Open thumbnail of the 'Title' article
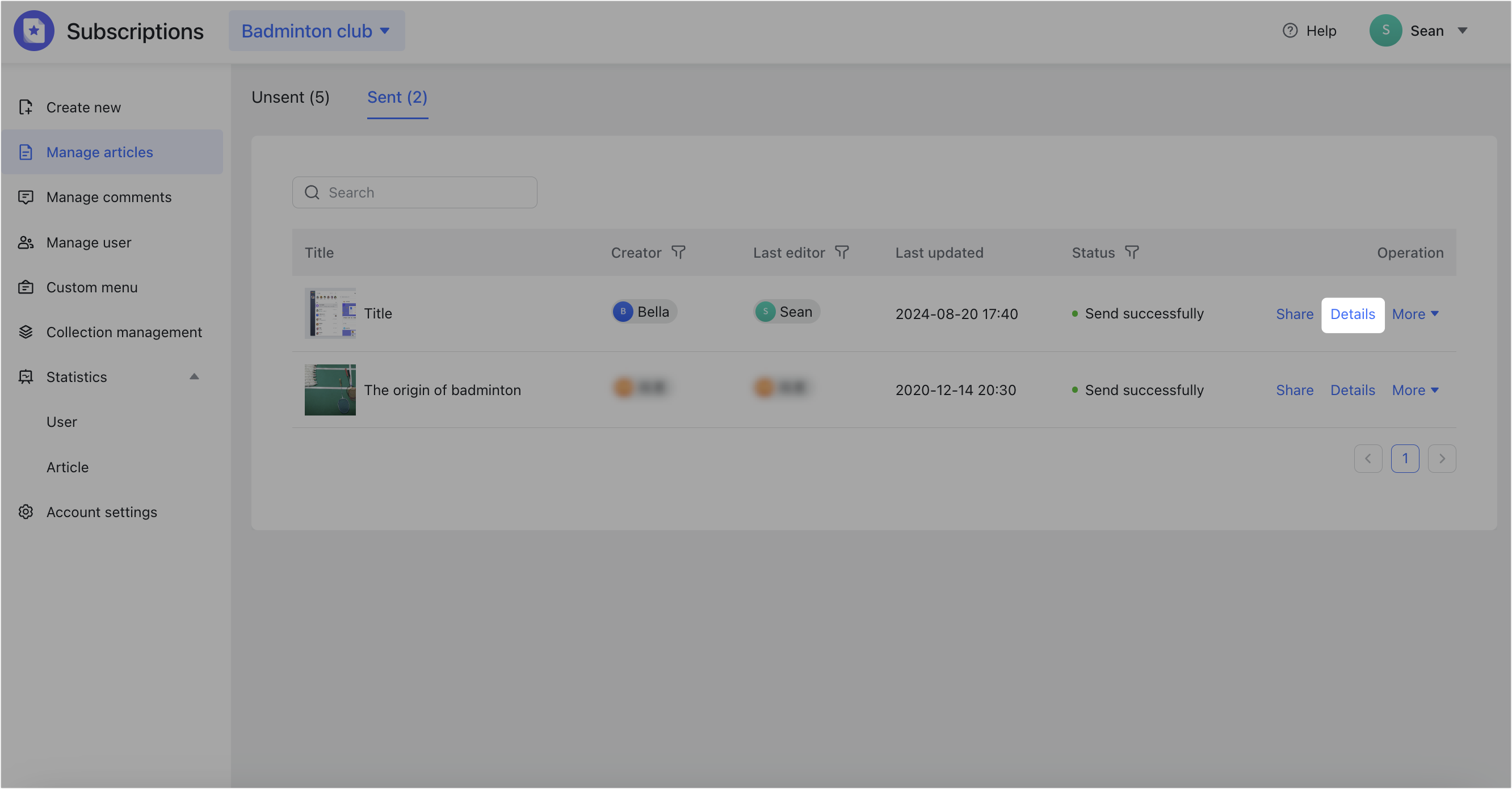 click(x=330, y=313)
